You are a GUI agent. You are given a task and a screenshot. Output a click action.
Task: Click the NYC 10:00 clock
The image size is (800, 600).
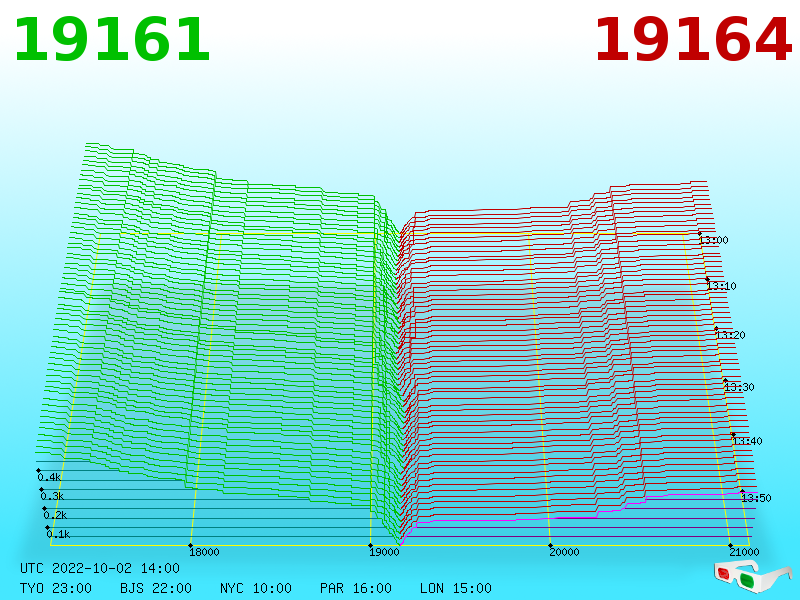256,588
